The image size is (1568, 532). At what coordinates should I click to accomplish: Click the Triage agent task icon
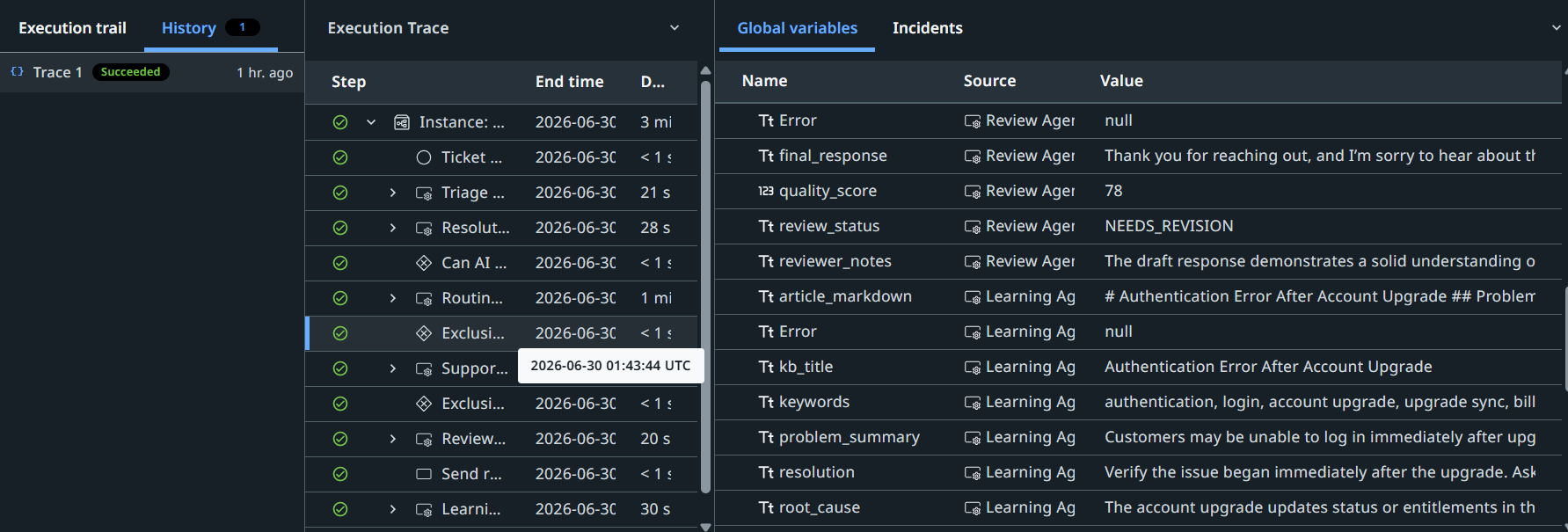pos(424,193)
